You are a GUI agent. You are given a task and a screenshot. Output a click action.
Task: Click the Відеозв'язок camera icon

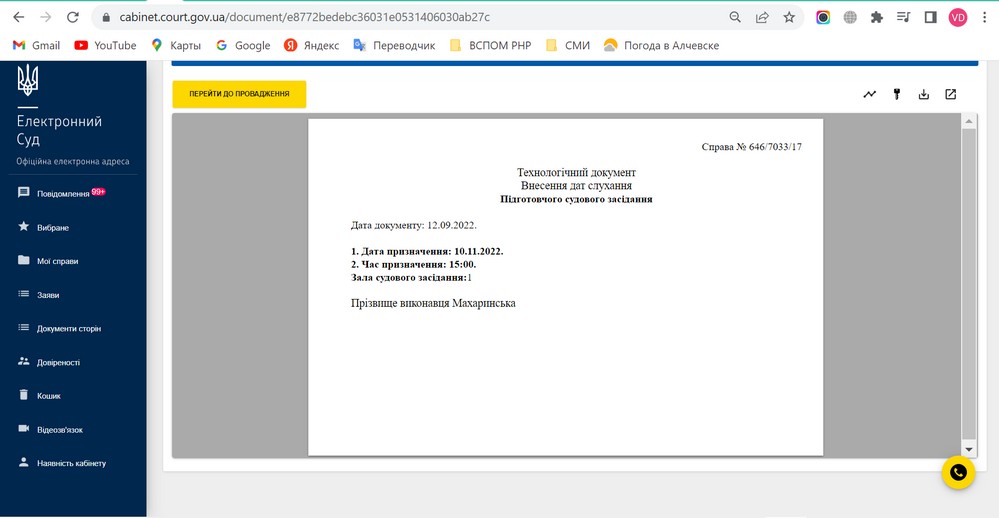pos(24,428)
